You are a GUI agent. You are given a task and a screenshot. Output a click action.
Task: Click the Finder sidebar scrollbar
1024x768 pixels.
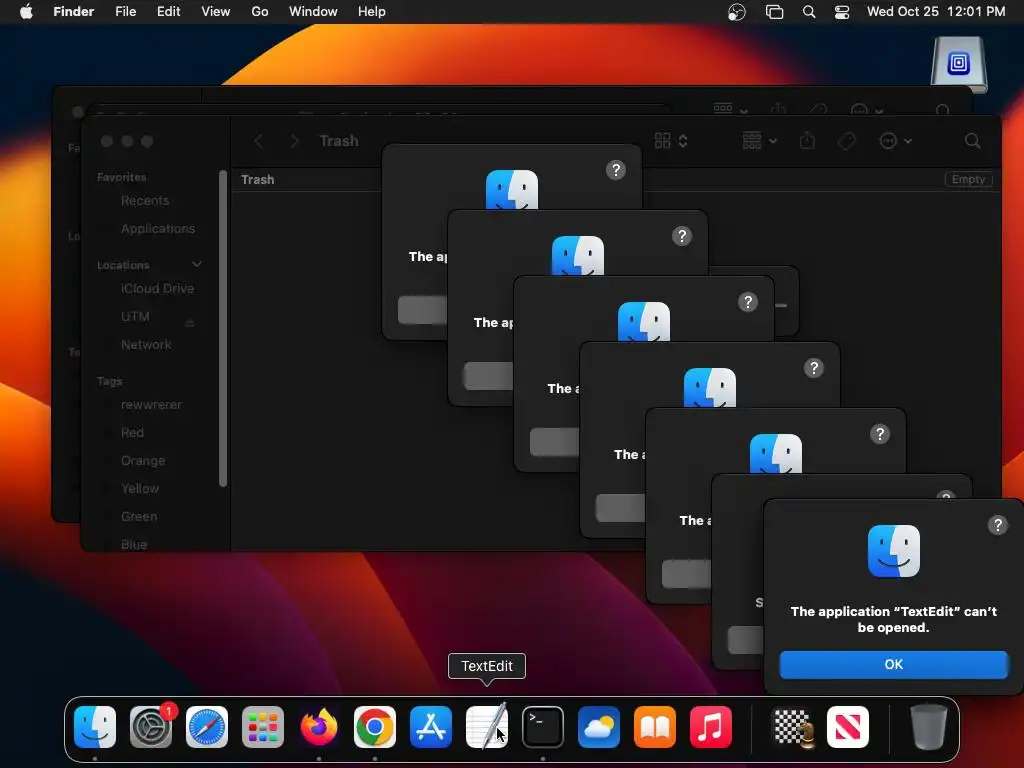coord(223,328)
